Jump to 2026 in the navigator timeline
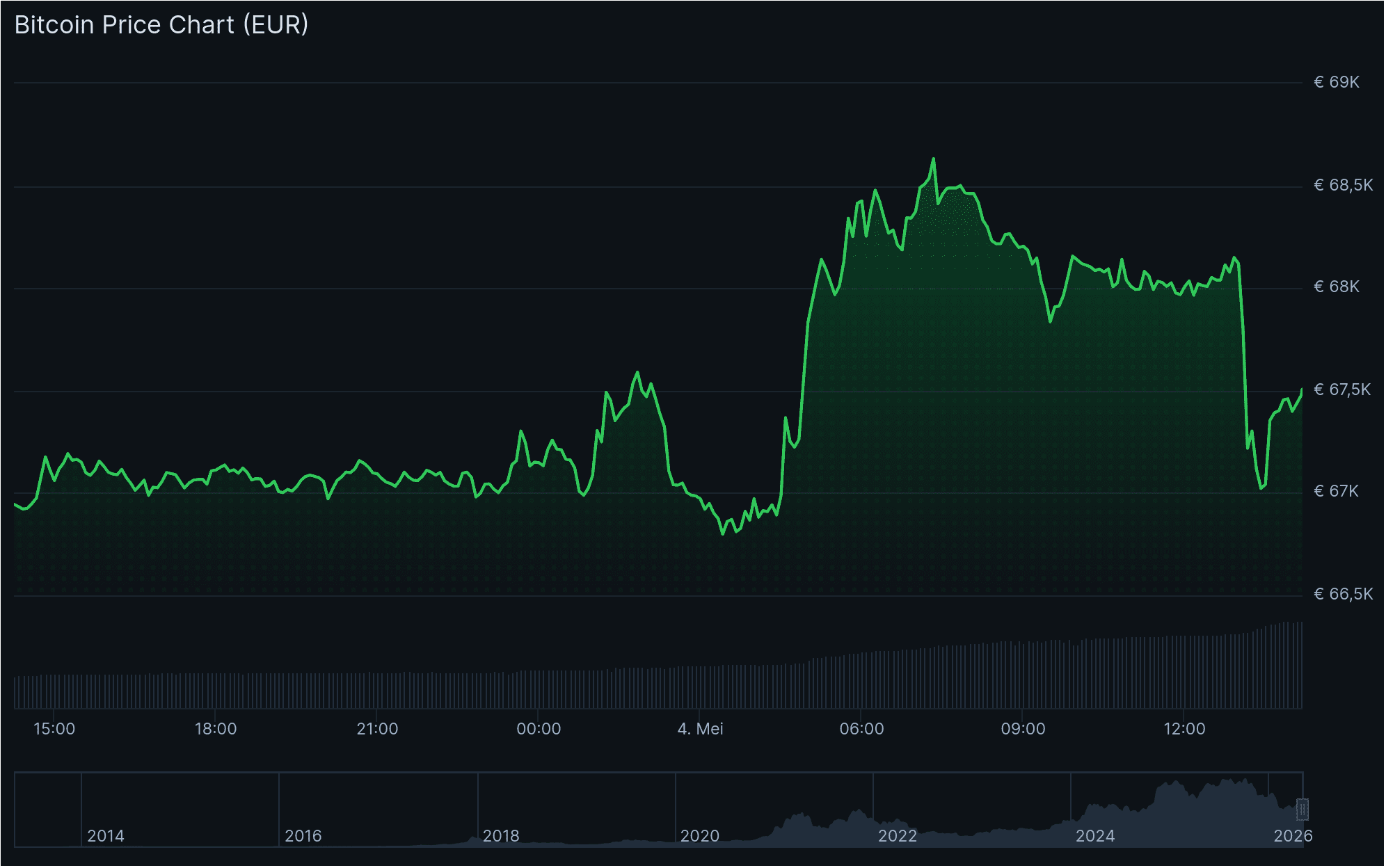Screen dimensions: 1386x868 pyautogui.click(x=1293, y=836)
